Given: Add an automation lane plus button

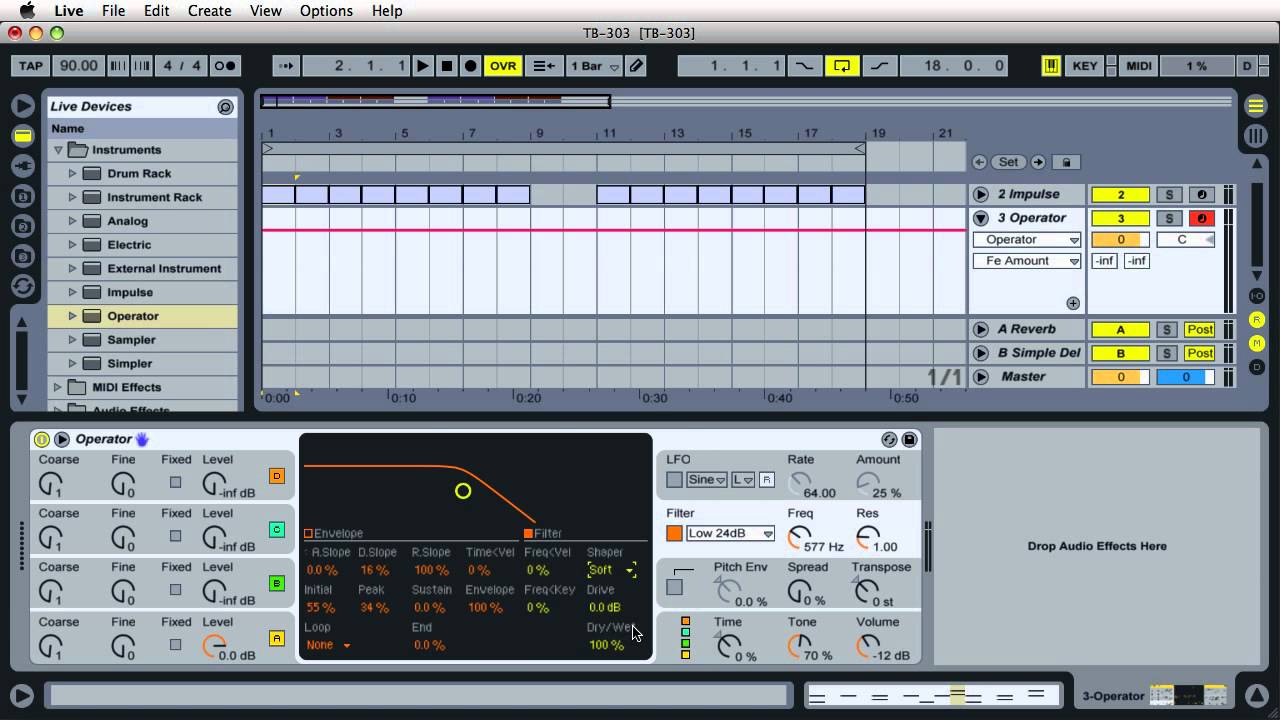Looking at the screenshot, I should coord(1073,303).
